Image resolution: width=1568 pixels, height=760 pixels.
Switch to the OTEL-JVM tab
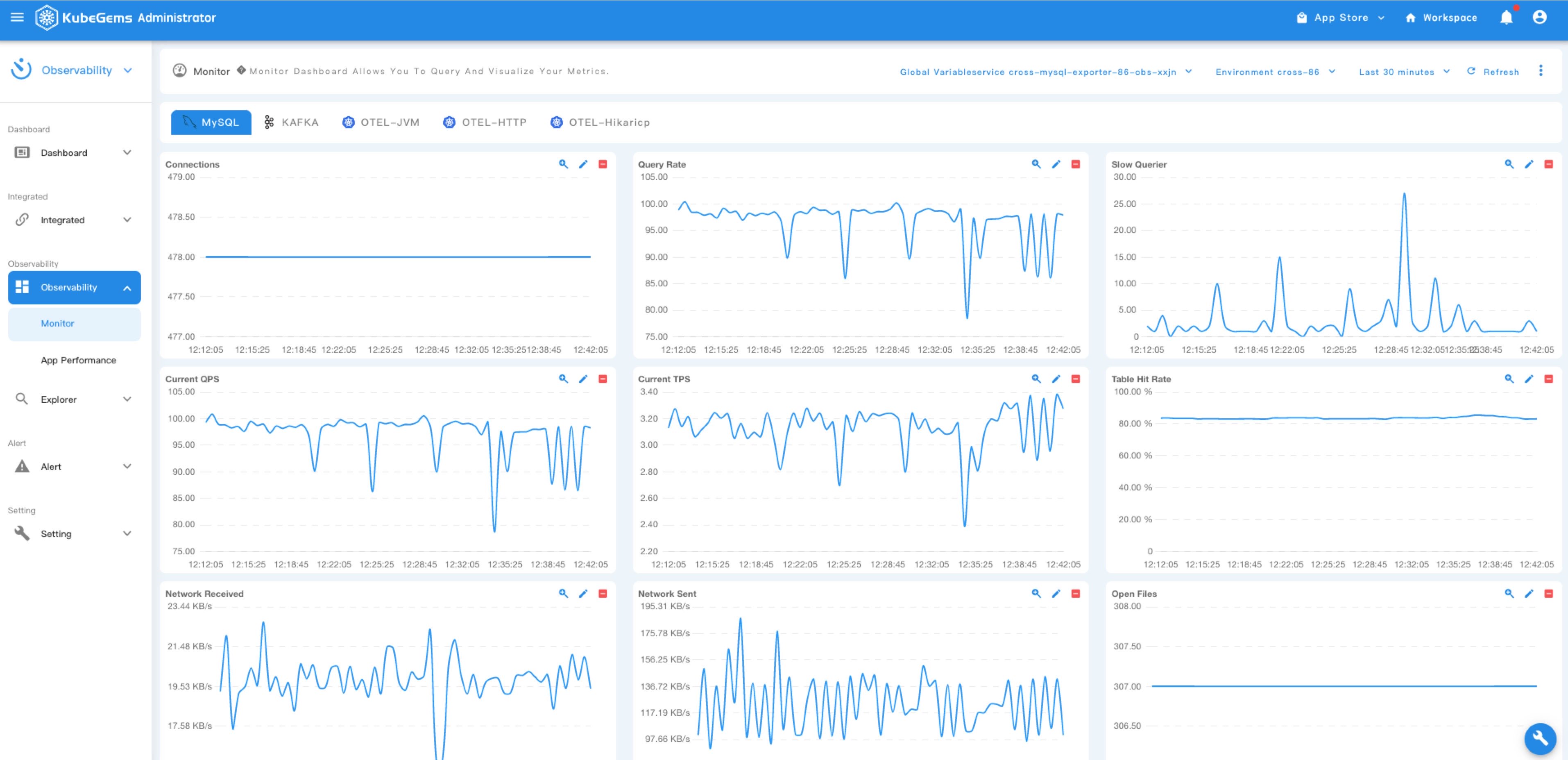click(381, 123)
